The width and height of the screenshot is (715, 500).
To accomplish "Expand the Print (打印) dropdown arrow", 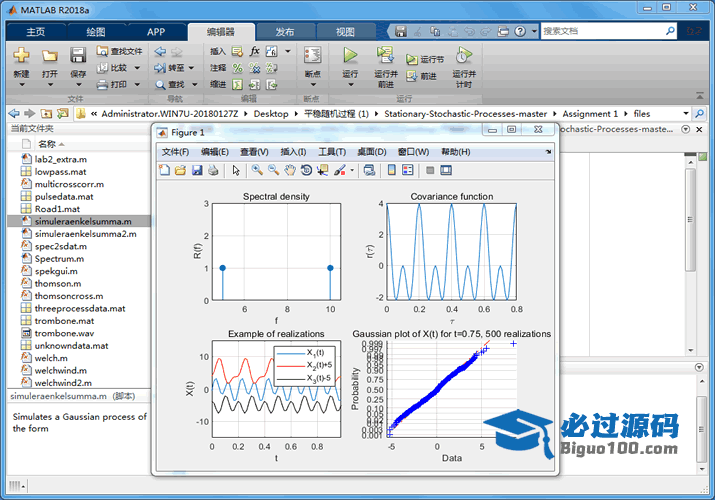I will click(x=137, y=85).
